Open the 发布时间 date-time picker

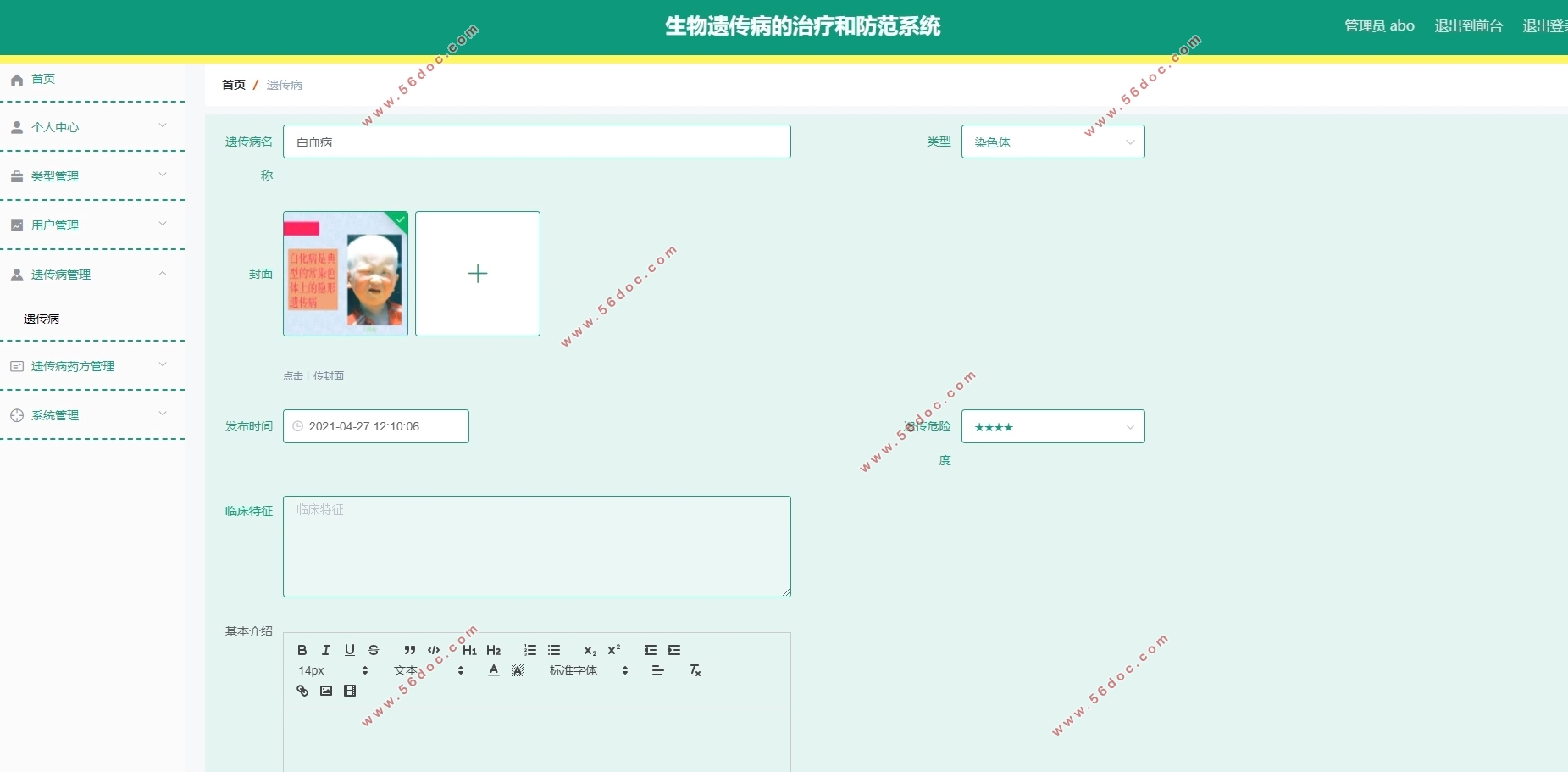[376, 426]
